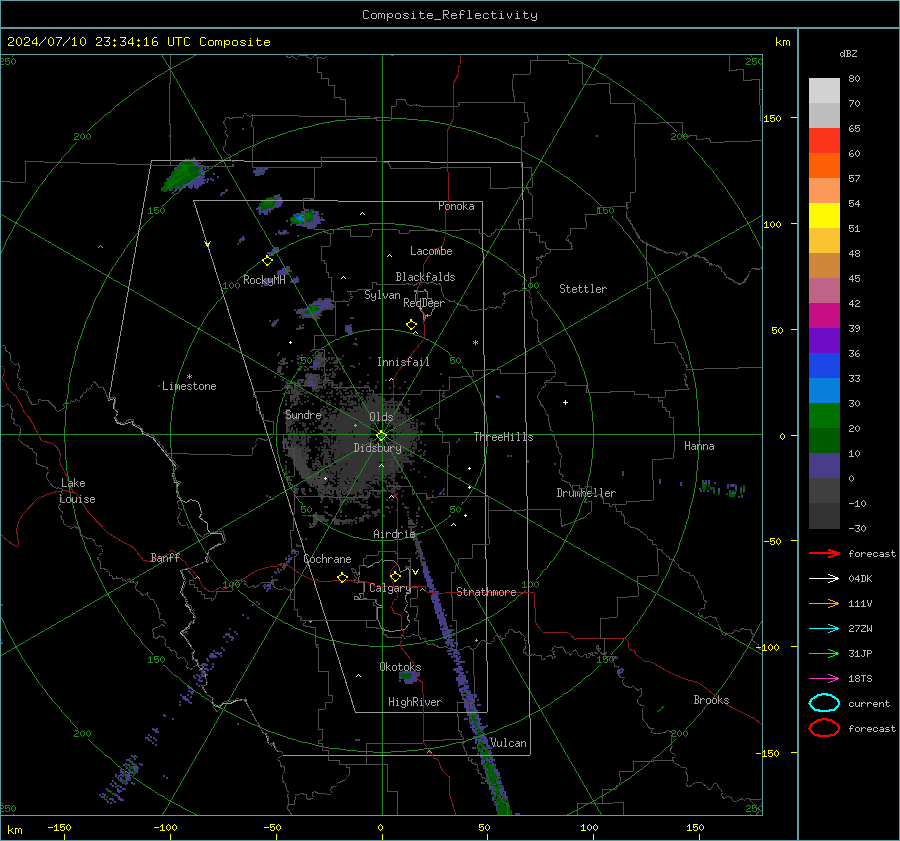Click the red forecast arrow in legend

(x=824, y=553)
